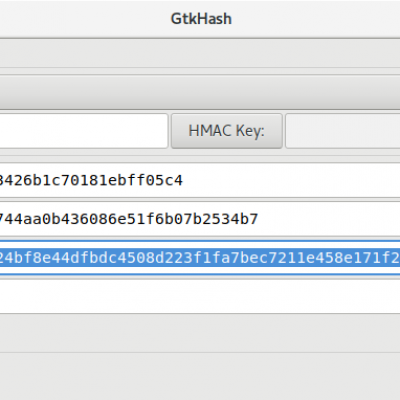Click the empty white row below highlighted digest
Screen dimensions: 400x400
[200, 296]
